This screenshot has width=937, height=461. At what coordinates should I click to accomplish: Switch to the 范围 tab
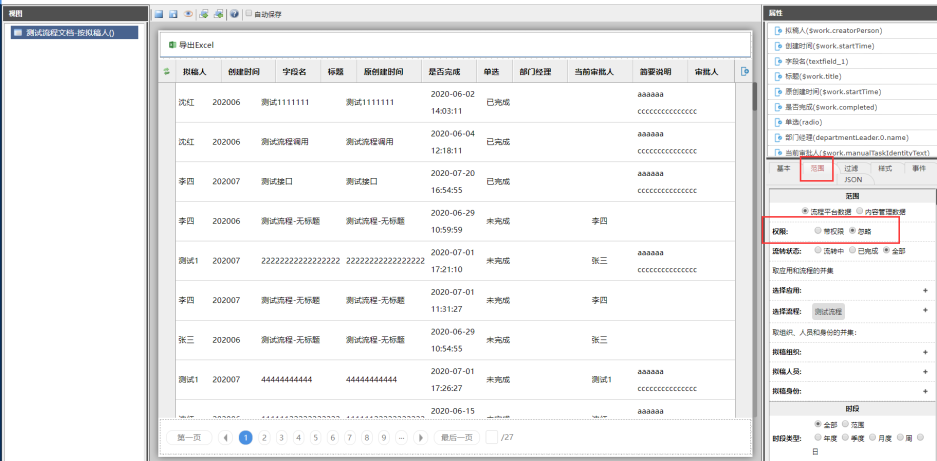point(817,168)
